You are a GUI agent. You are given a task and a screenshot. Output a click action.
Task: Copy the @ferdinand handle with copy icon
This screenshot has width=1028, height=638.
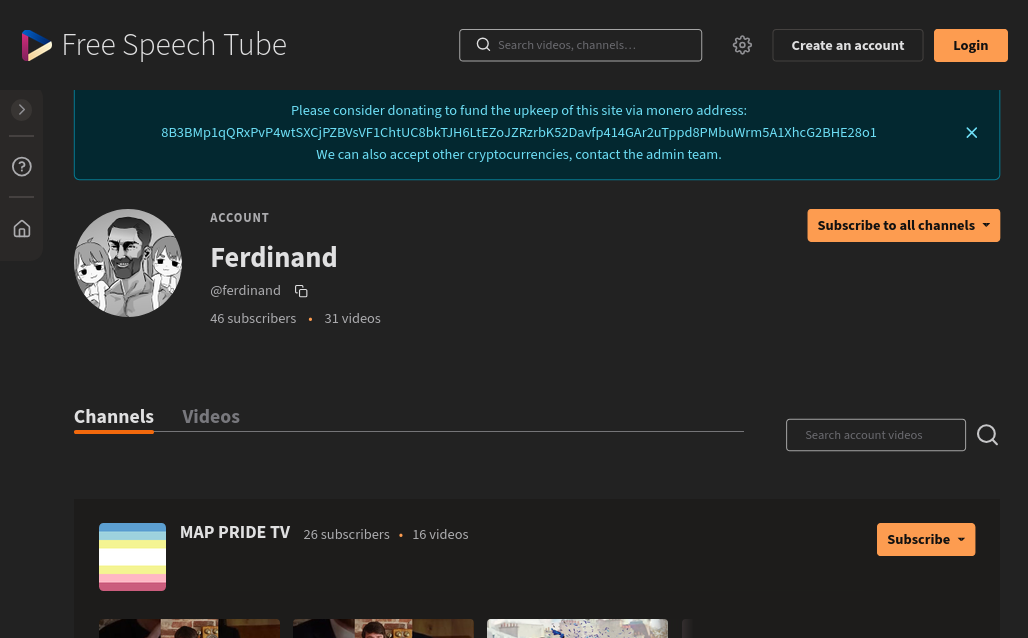coord(301,290)
